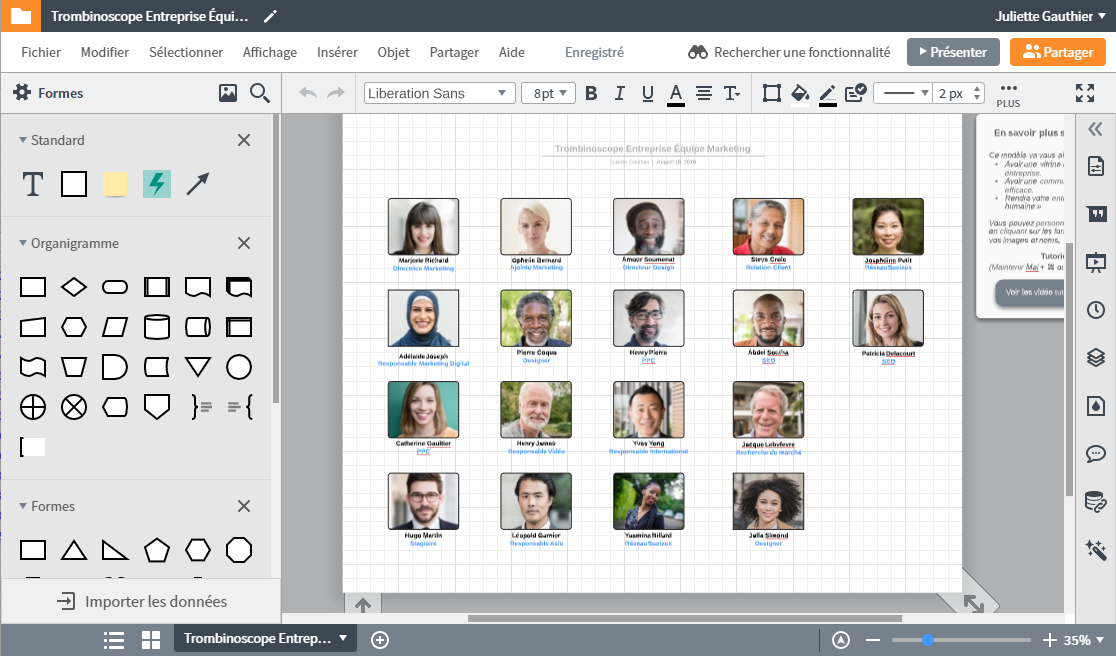Select Marjorie Richard's photo thumbnail

pos(423,226)
